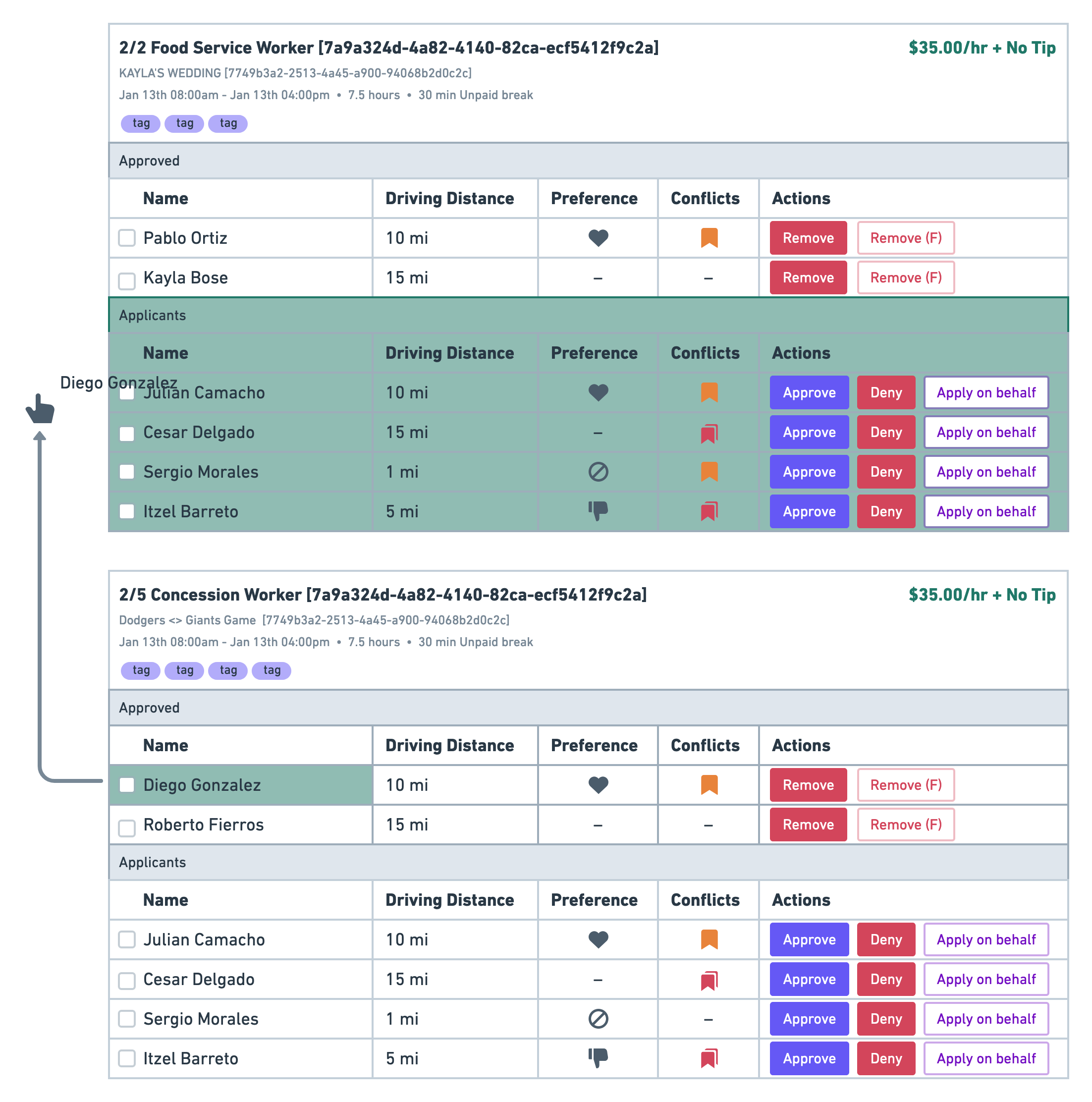
Task: Approve Julian Camacho for the Food Service shift
Action: [809, 392]
